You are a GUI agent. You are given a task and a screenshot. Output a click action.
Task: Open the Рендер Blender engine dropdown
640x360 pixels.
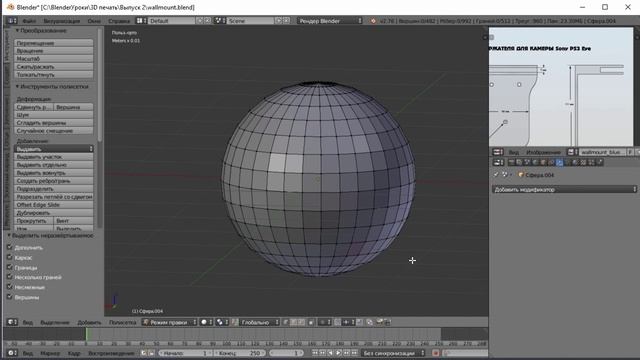tap(330, 20)
